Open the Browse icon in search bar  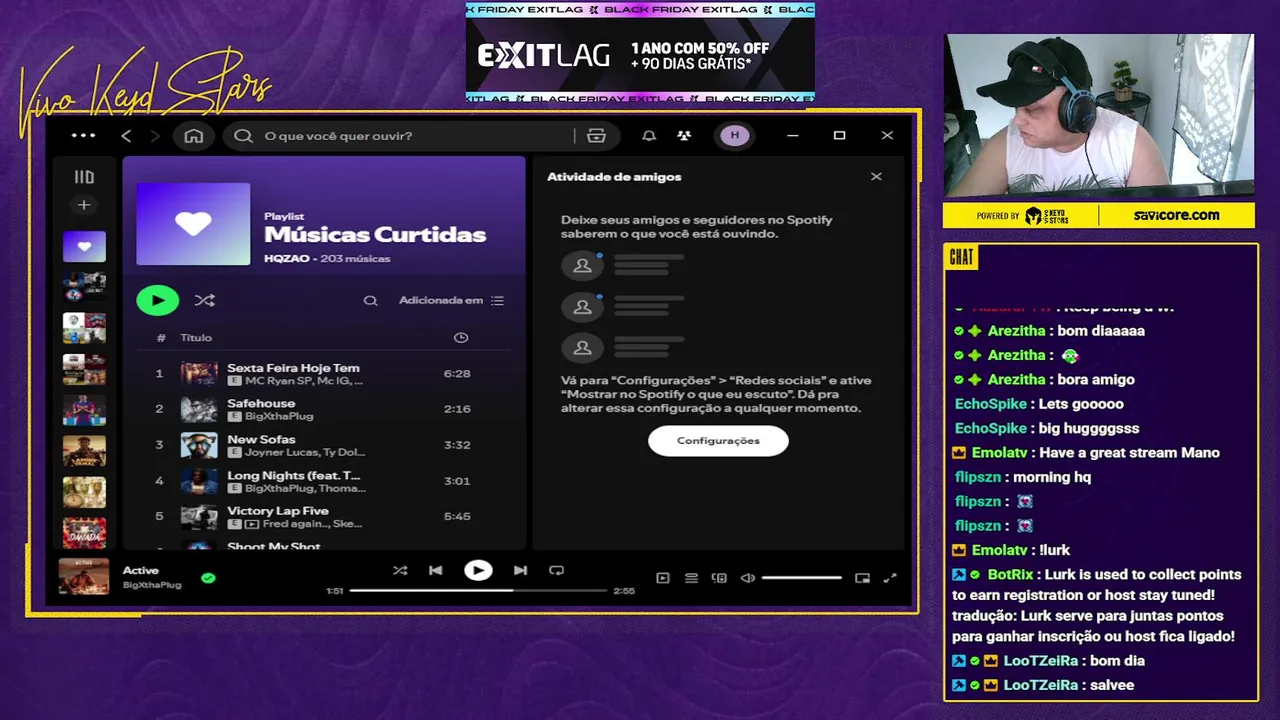[x=597, y=136]
